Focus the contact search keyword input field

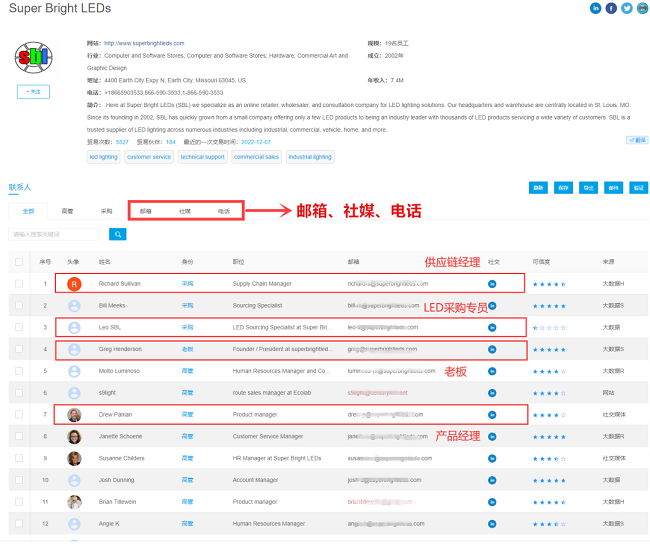coord(54,235)
